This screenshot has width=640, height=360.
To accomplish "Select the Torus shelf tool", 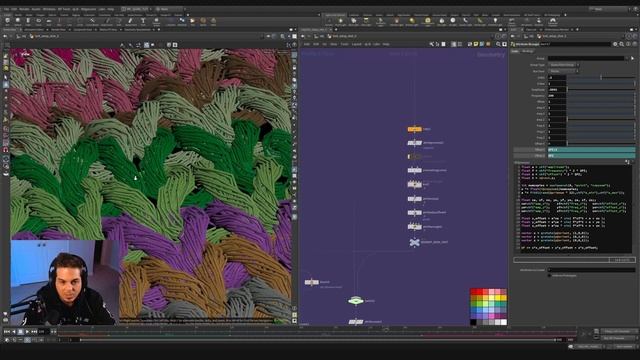I will click(x=39, y=21).
